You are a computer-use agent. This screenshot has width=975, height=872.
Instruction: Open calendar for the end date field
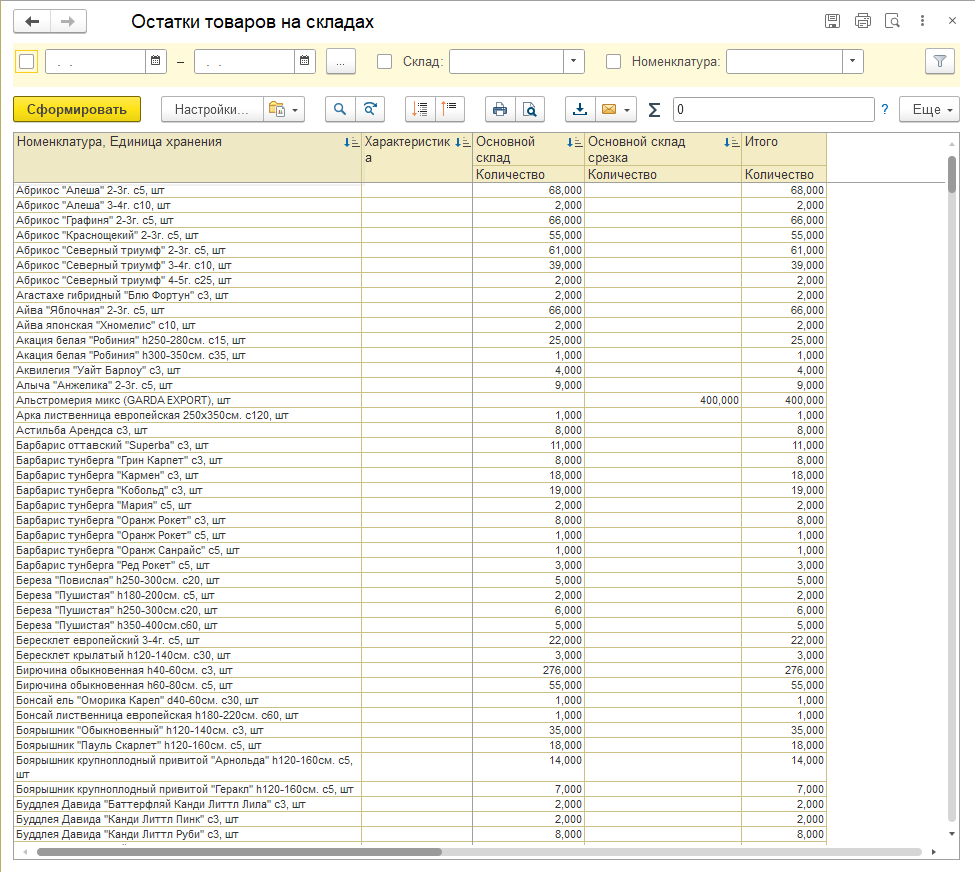pos(305,61)
